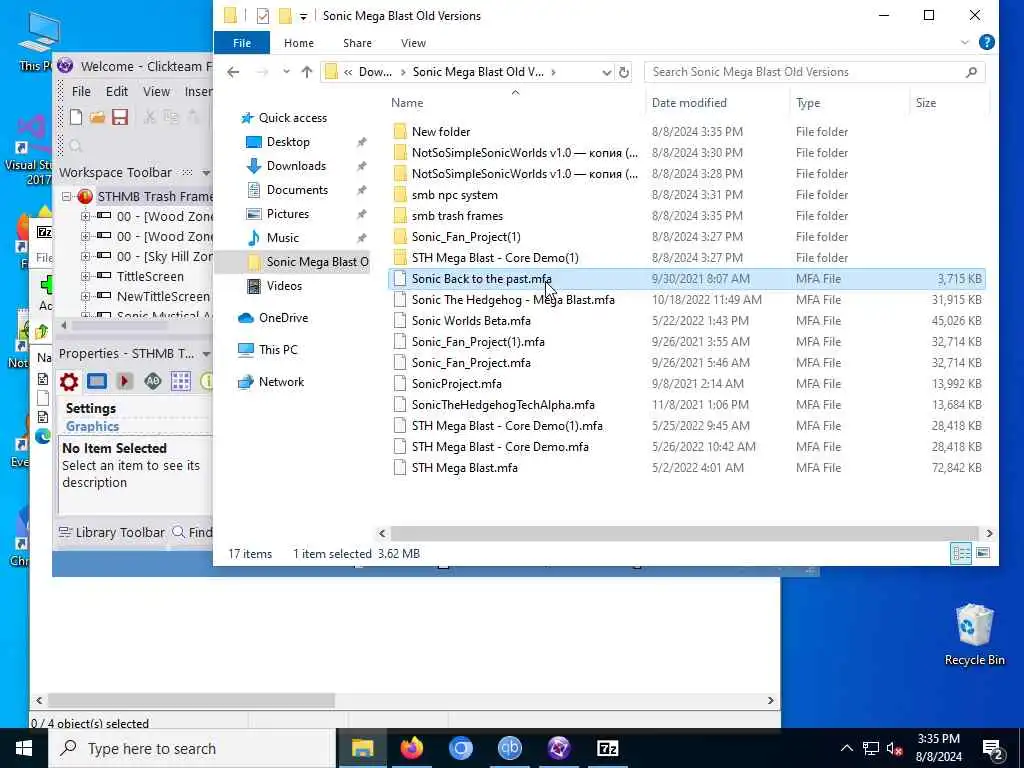Open the Properties panel dropdown arrow
Viewport: 1024px width, 768px height.
pos(206,354)
